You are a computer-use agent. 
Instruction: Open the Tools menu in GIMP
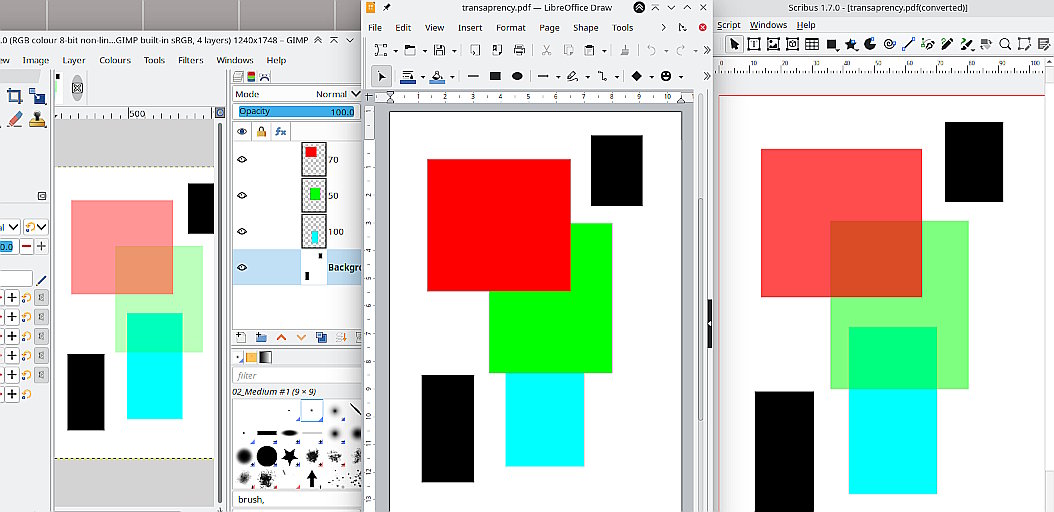pyautogui.click(x=154, y=60)
